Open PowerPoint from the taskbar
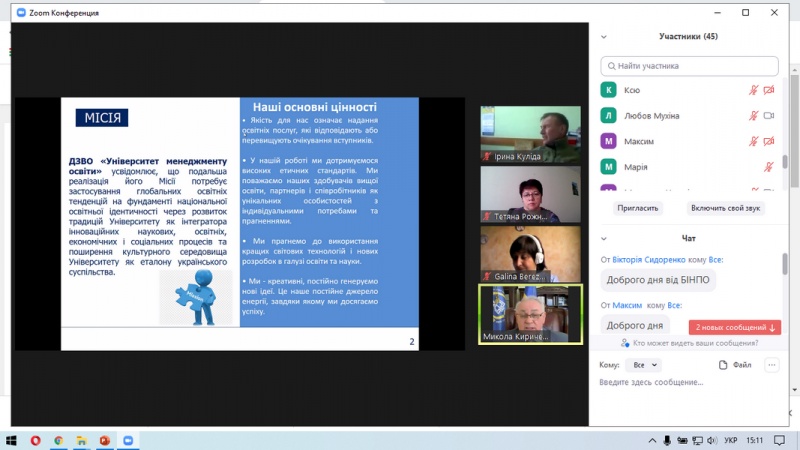 click(104, 440)
